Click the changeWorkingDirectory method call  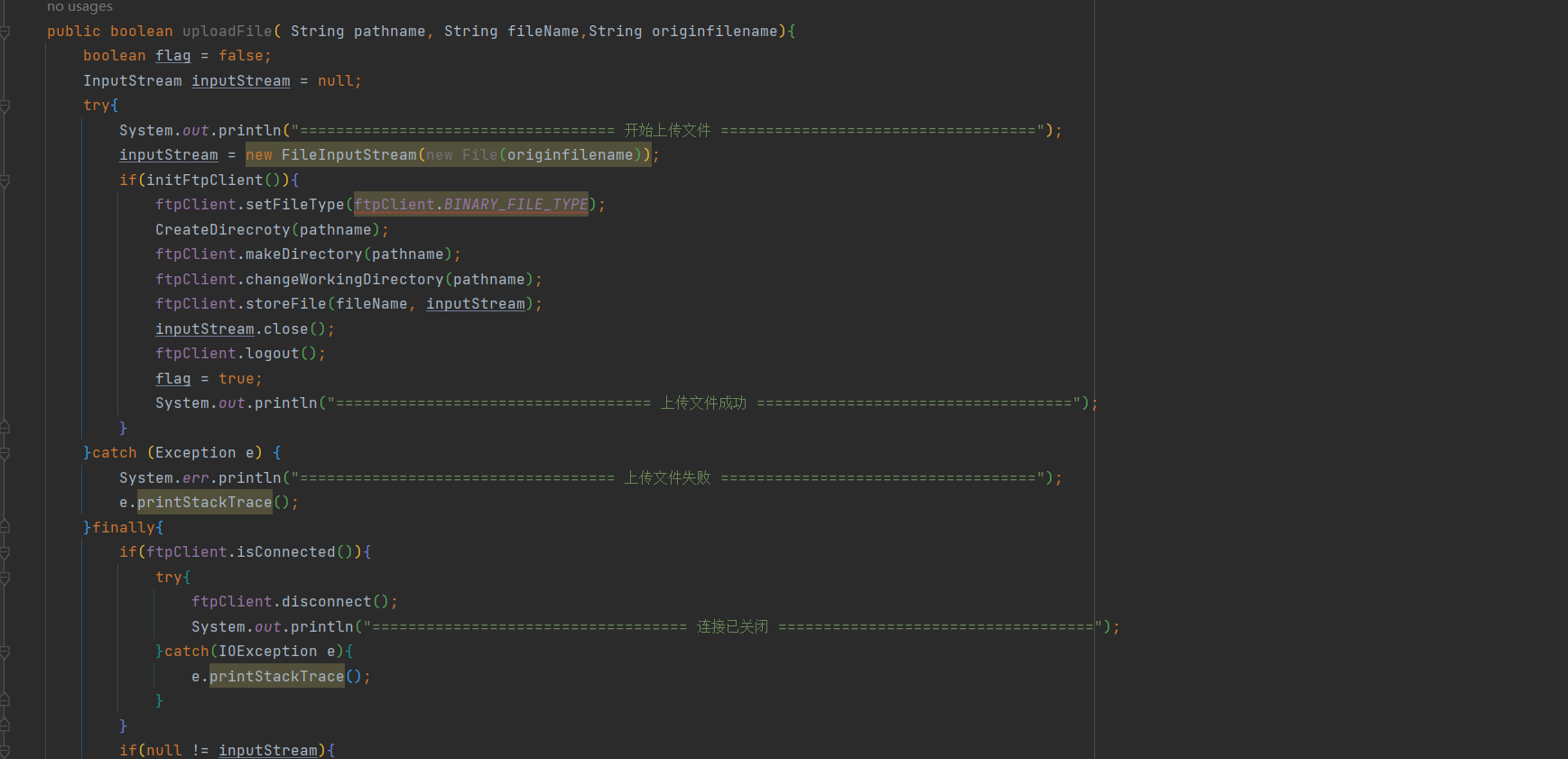tap(344, 280)
